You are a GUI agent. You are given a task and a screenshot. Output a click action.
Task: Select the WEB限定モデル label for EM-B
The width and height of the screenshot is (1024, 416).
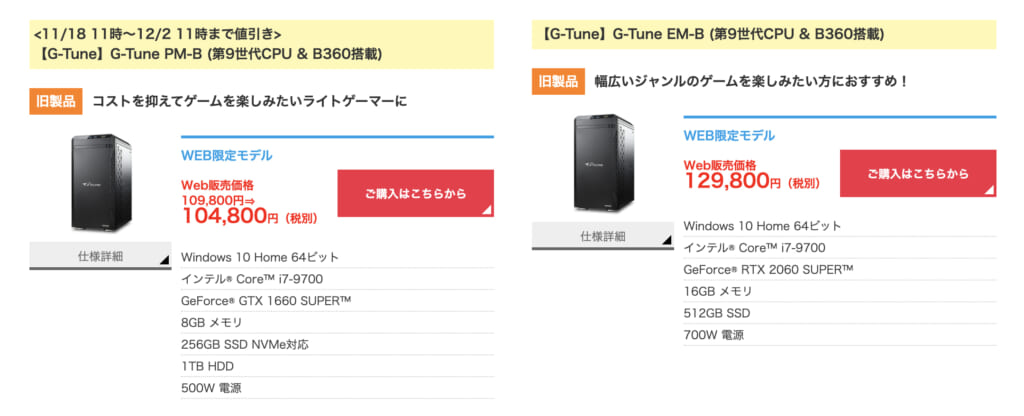[729, 136]
